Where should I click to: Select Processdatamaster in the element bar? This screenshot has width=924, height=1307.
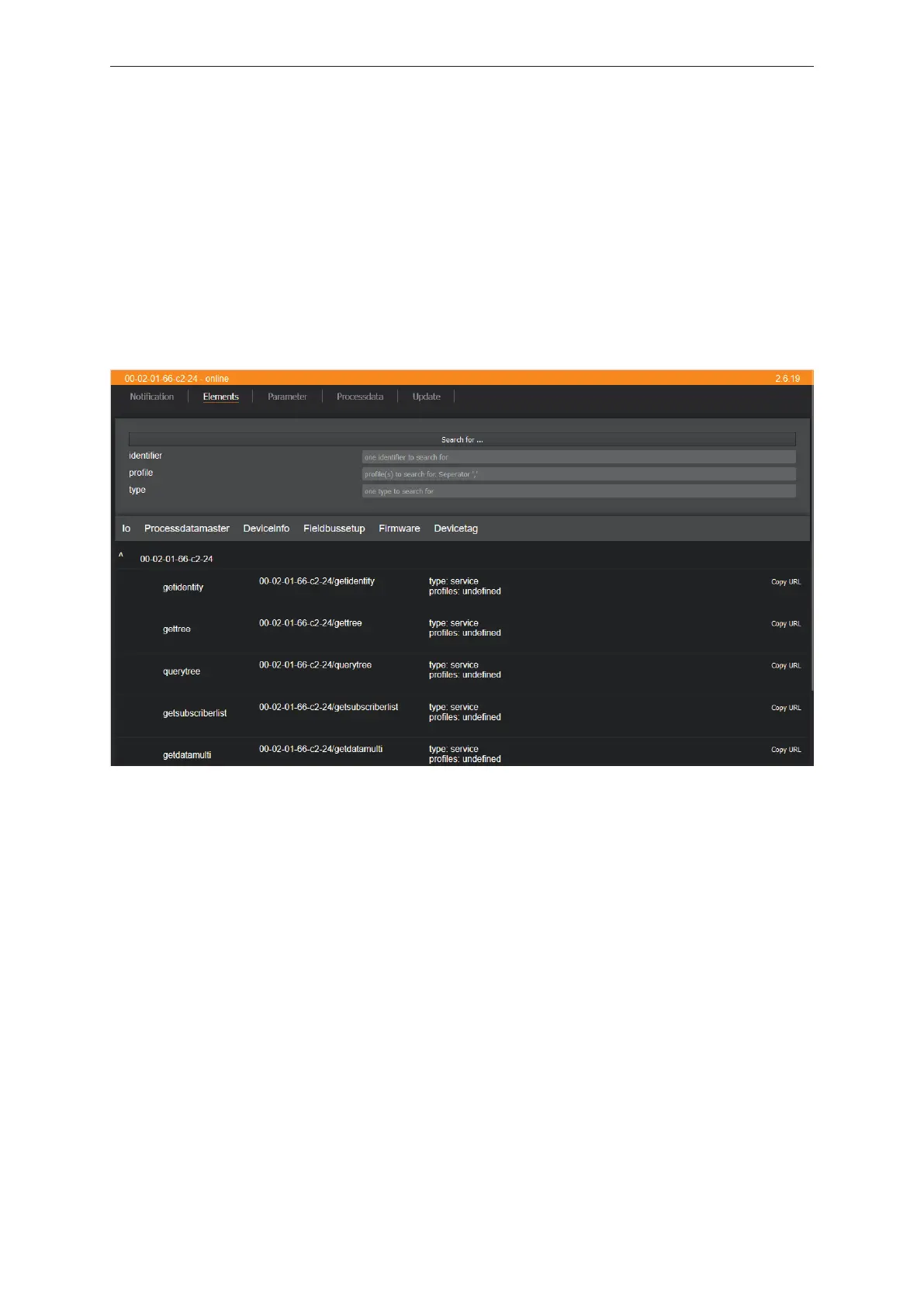point(187,529)
